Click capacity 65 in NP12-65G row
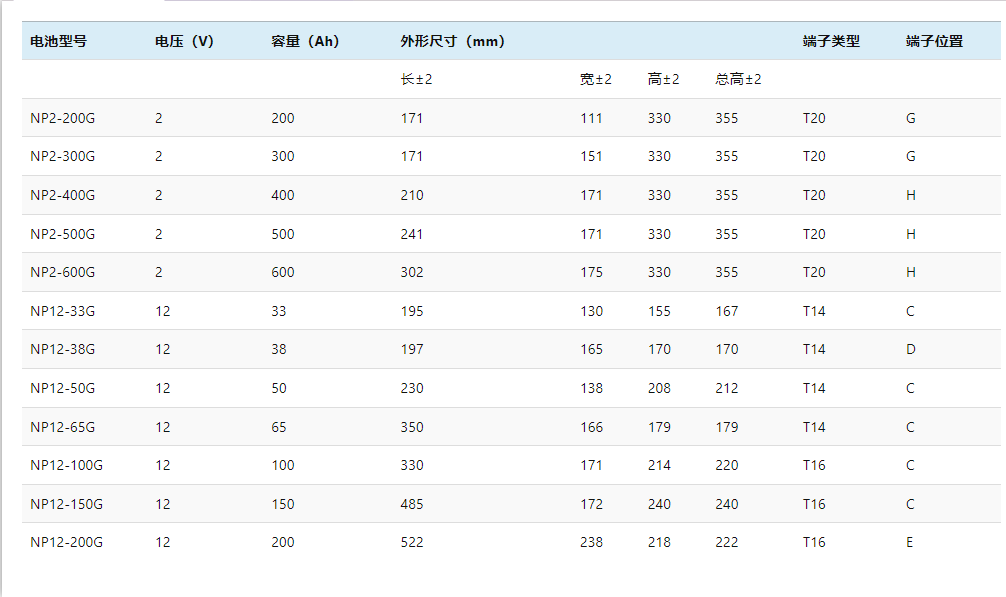Viewport: 1006px width, 597px height. tap(278, 427)
